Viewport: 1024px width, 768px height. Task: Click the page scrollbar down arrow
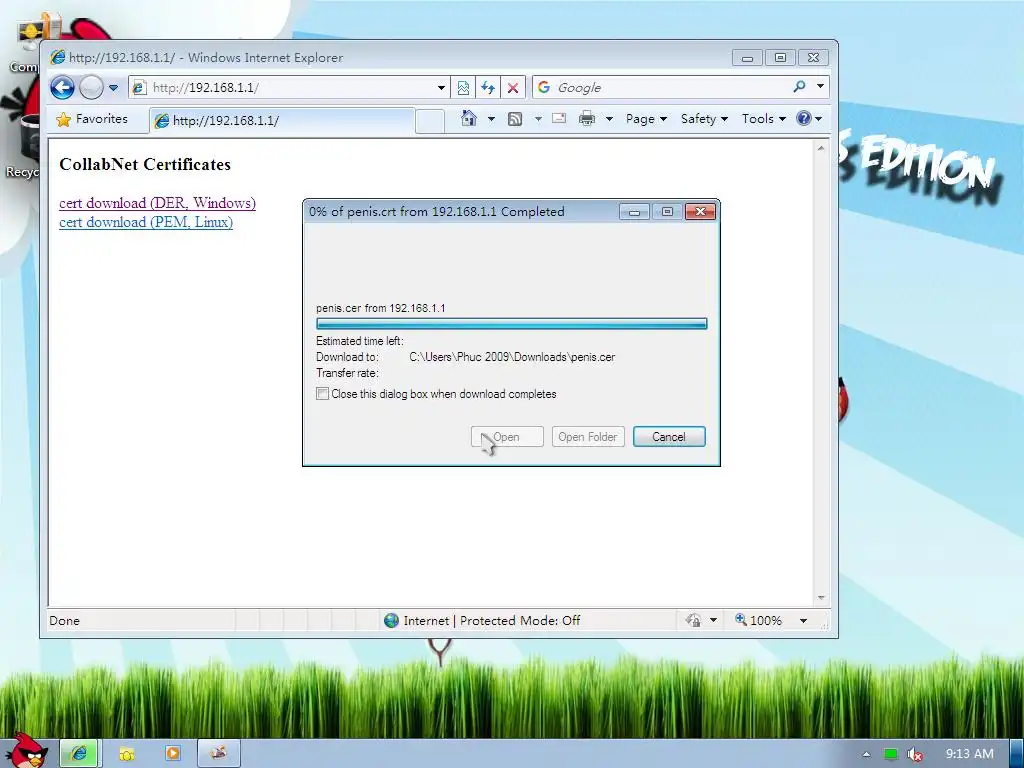point(821,598)
